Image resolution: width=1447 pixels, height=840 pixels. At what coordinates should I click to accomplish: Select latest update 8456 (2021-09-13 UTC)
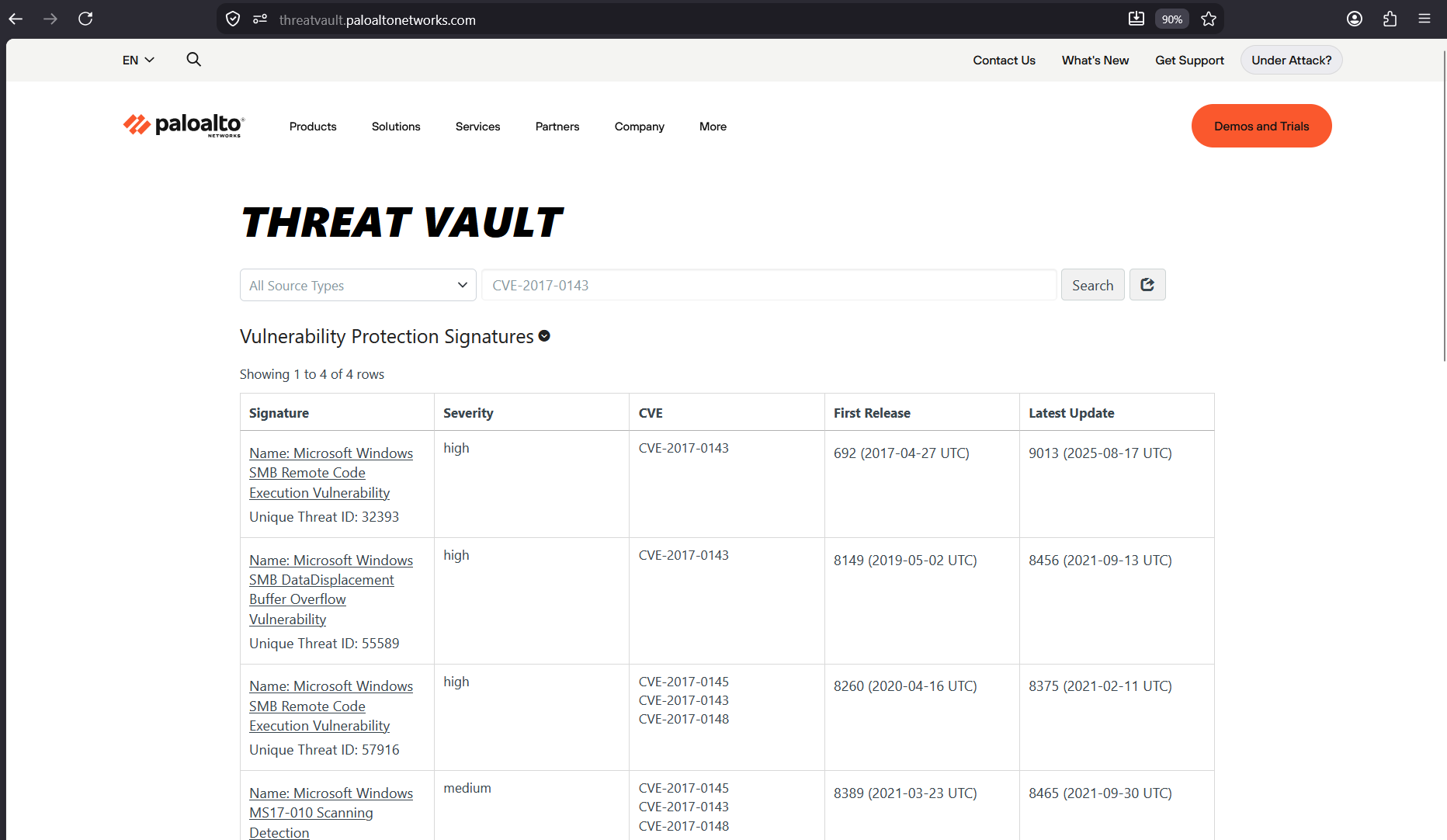click(1100, 561)
